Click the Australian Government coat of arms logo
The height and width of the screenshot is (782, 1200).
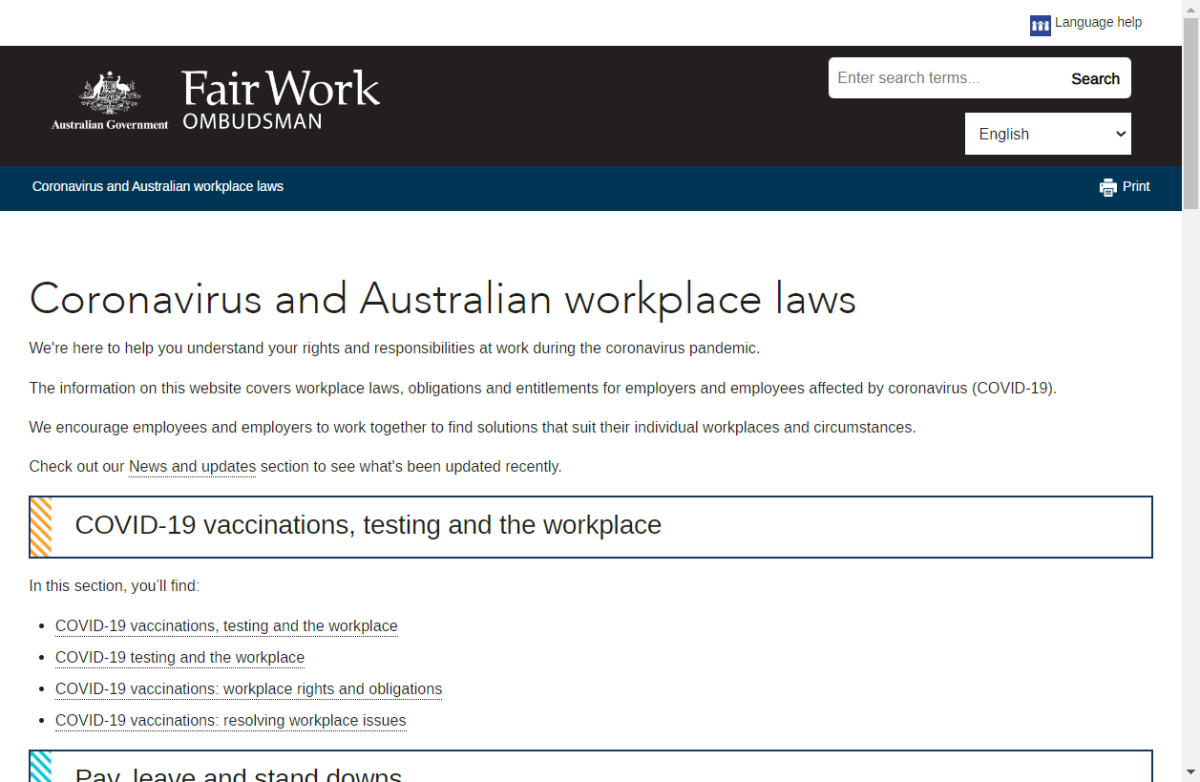110,100
